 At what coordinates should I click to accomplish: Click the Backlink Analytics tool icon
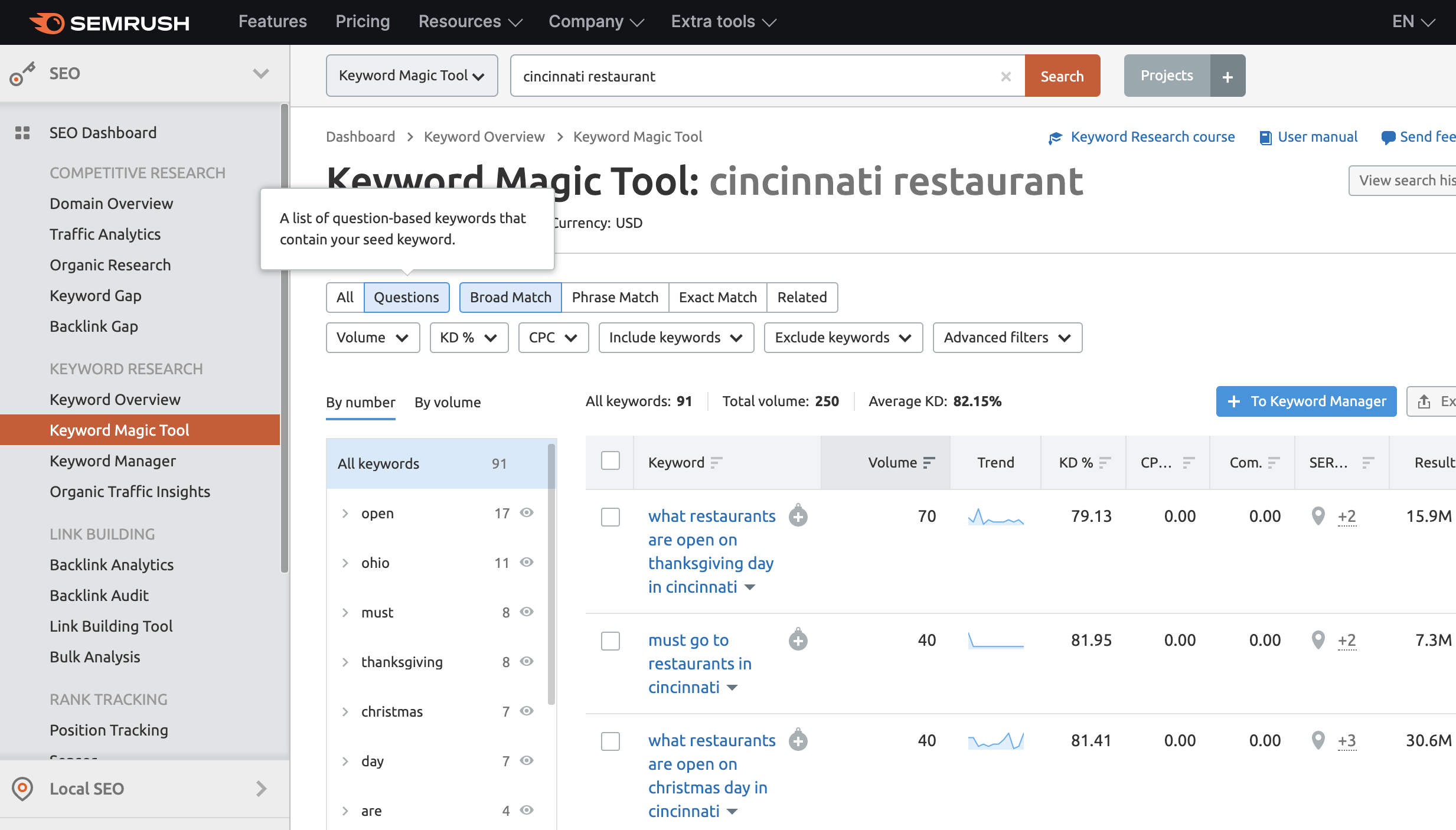tap(112, 564)
